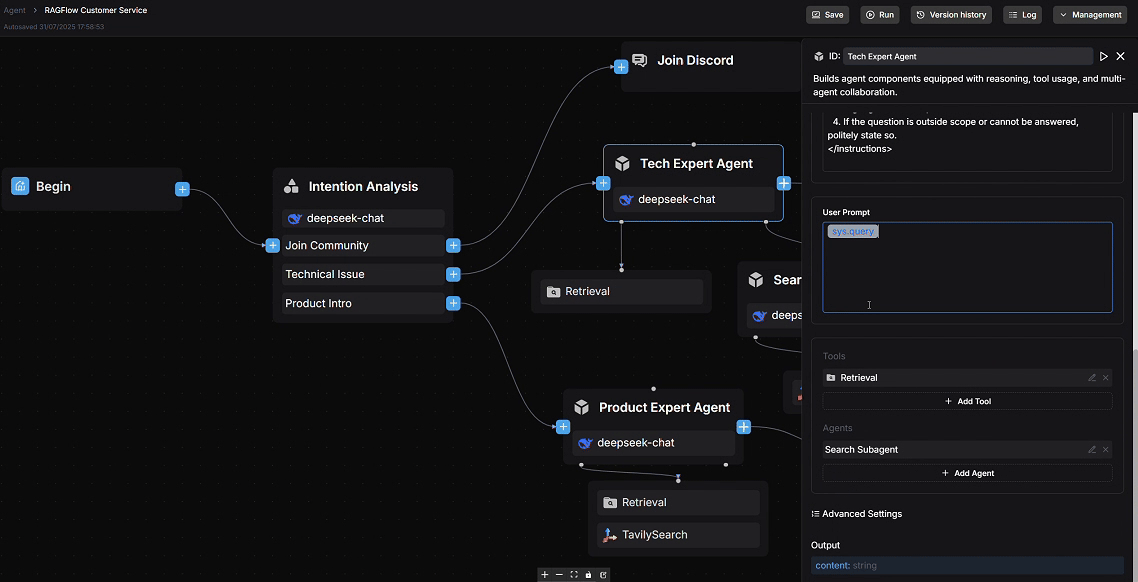The height and width of the screenshot is (582, 1138).
Task: Click the Run button in the header
Action: point(880,15)
